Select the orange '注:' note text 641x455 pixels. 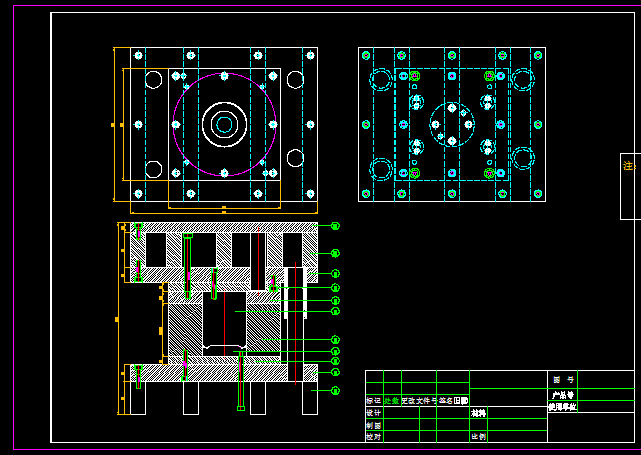click(630, 166)
